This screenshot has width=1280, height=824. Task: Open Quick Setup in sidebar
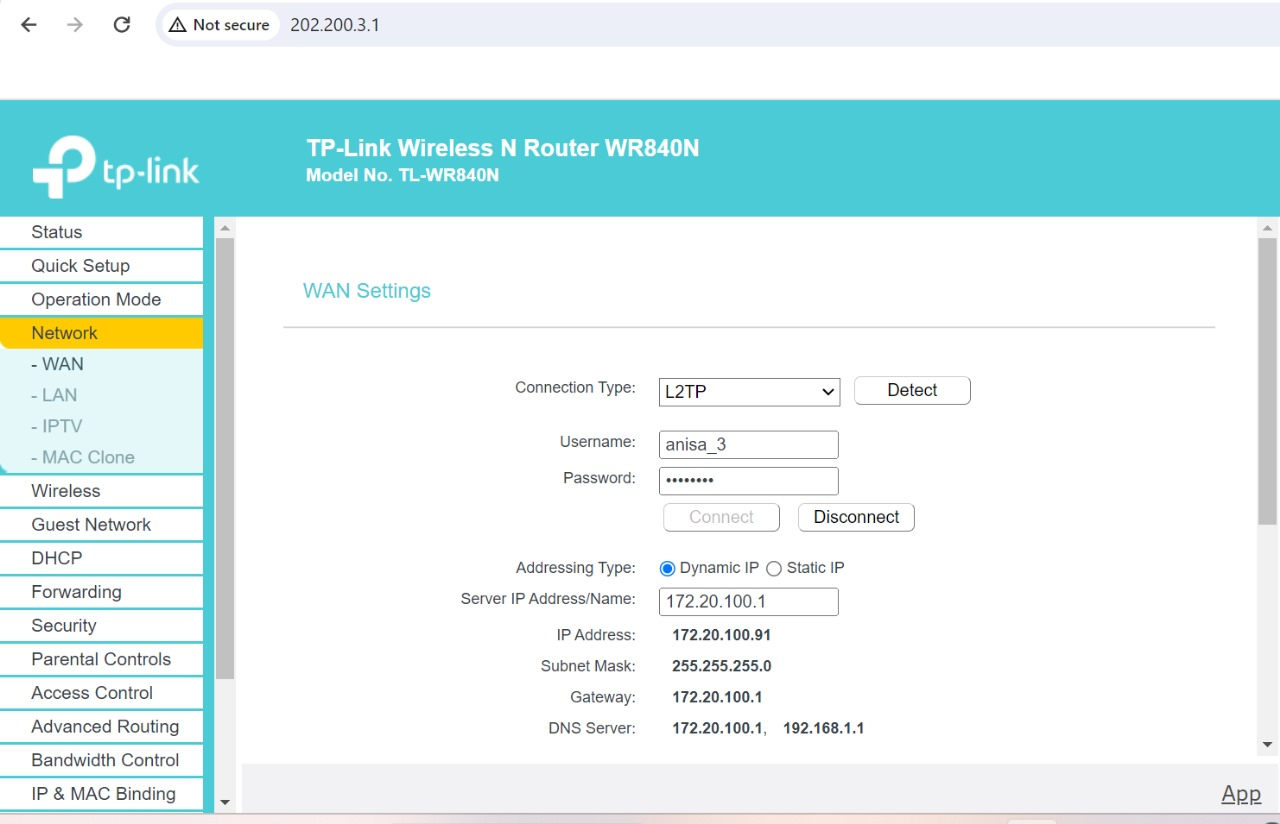101,266
